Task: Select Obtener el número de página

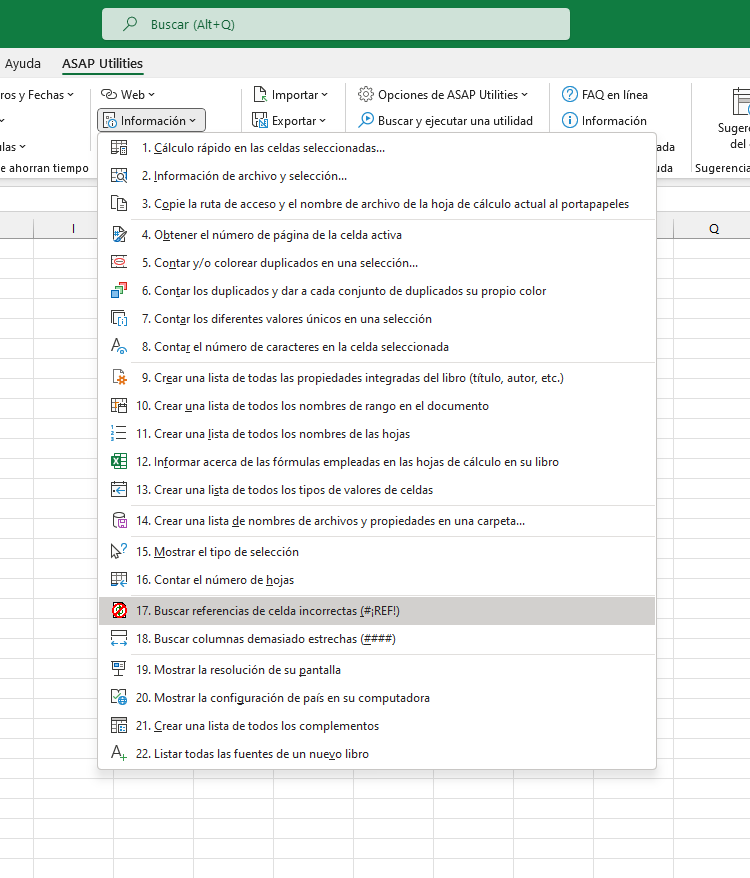Action: tap(377, 235)
